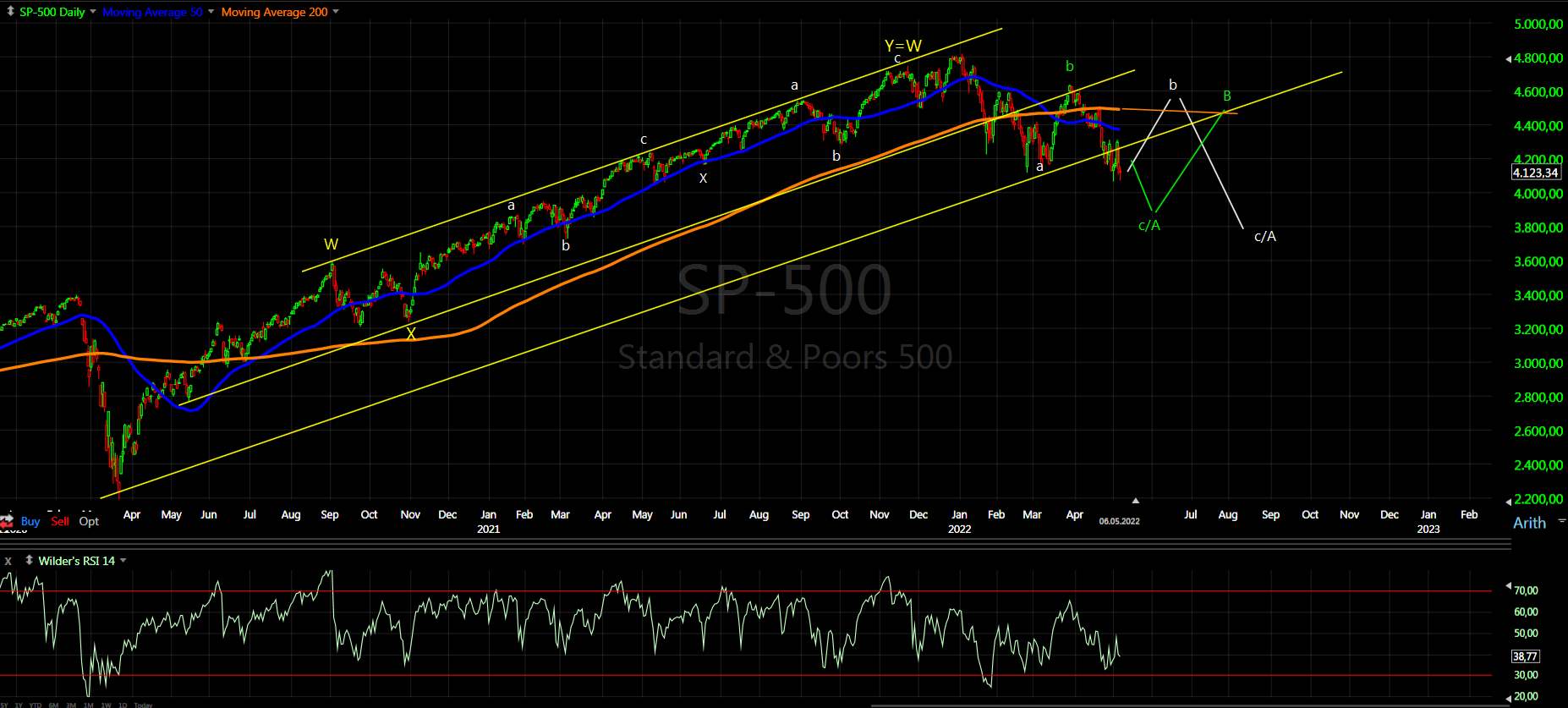
Task: Click the triangle arrow at the 2.200,00 price level
Action: (1509, 502)
